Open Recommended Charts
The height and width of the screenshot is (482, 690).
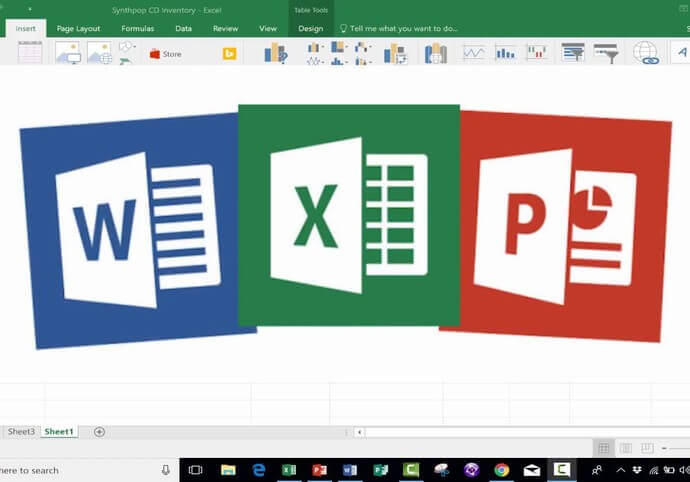point(276,53)
